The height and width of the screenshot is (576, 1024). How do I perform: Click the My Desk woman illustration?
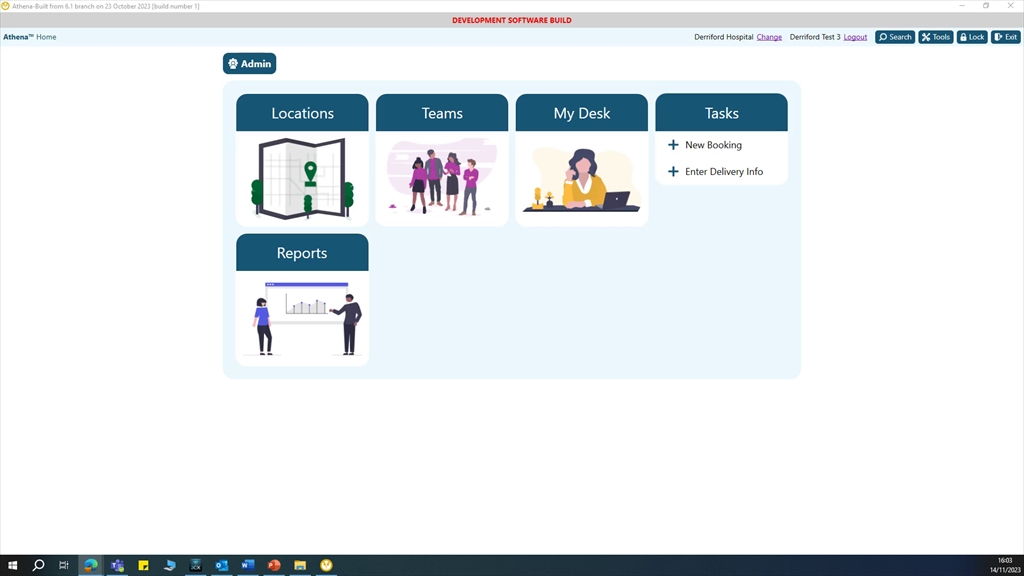(x=582, y=180)
